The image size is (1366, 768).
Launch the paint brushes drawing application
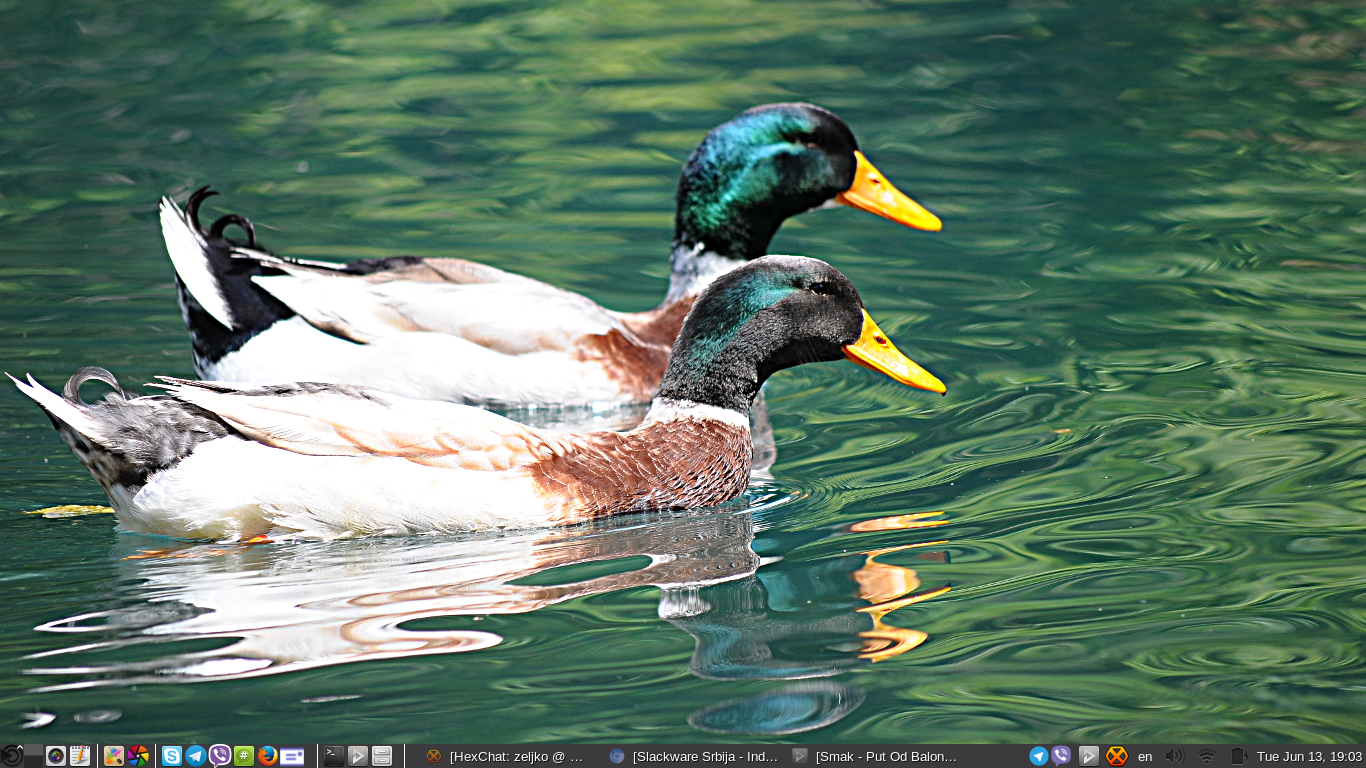[x=114, y=756]
